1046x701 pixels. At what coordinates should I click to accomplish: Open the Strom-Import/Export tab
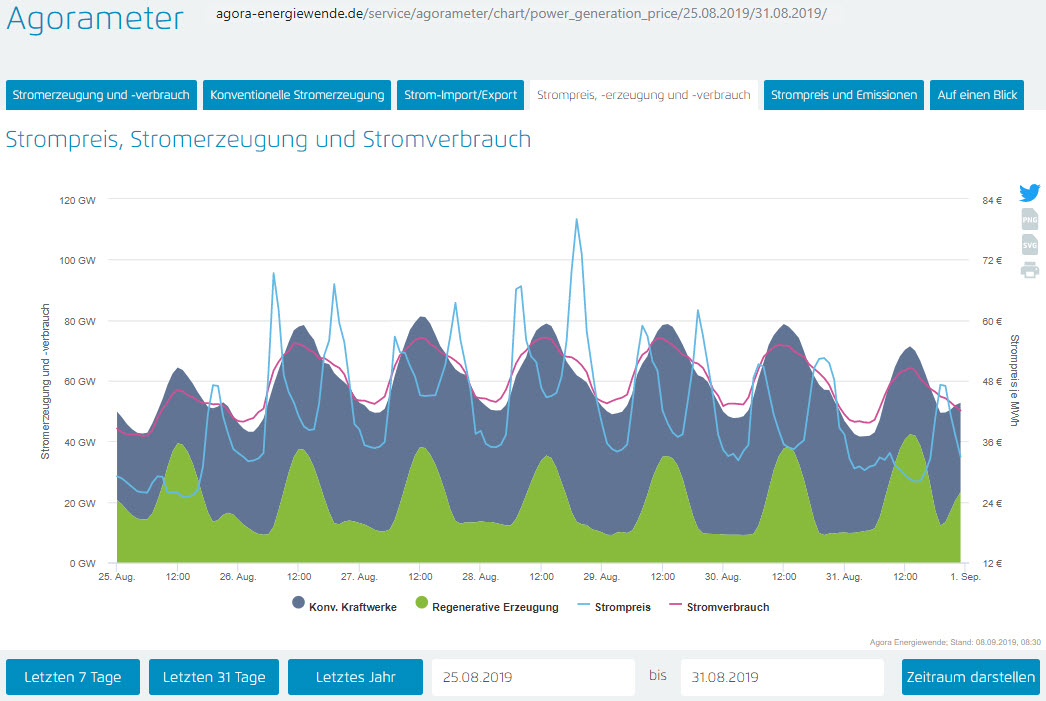460,95
